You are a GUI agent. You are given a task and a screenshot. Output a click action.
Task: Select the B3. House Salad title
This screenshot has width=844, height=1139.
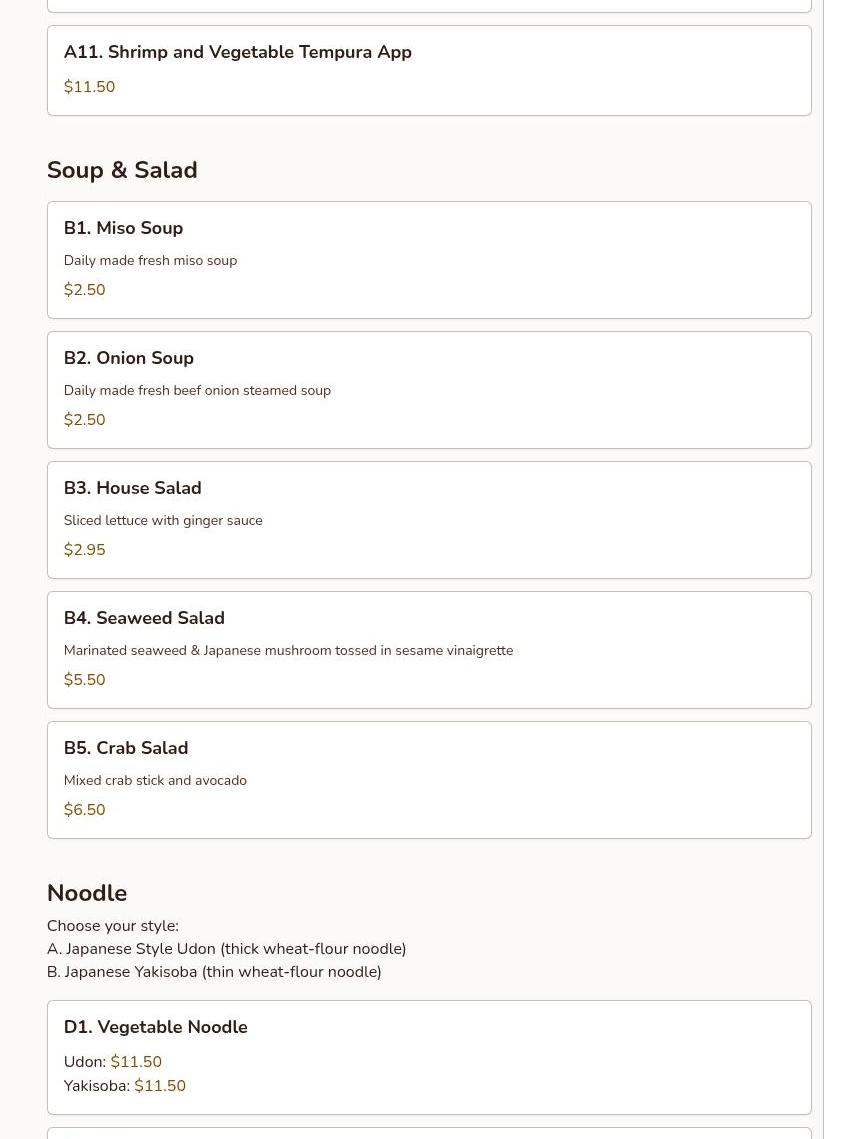pyautogui.click(x=132, y=488)
